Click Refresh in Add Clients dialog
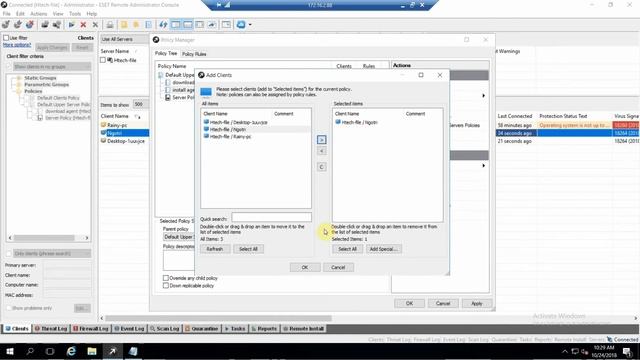This screenshot has width=640, height=360. point(215,249)
